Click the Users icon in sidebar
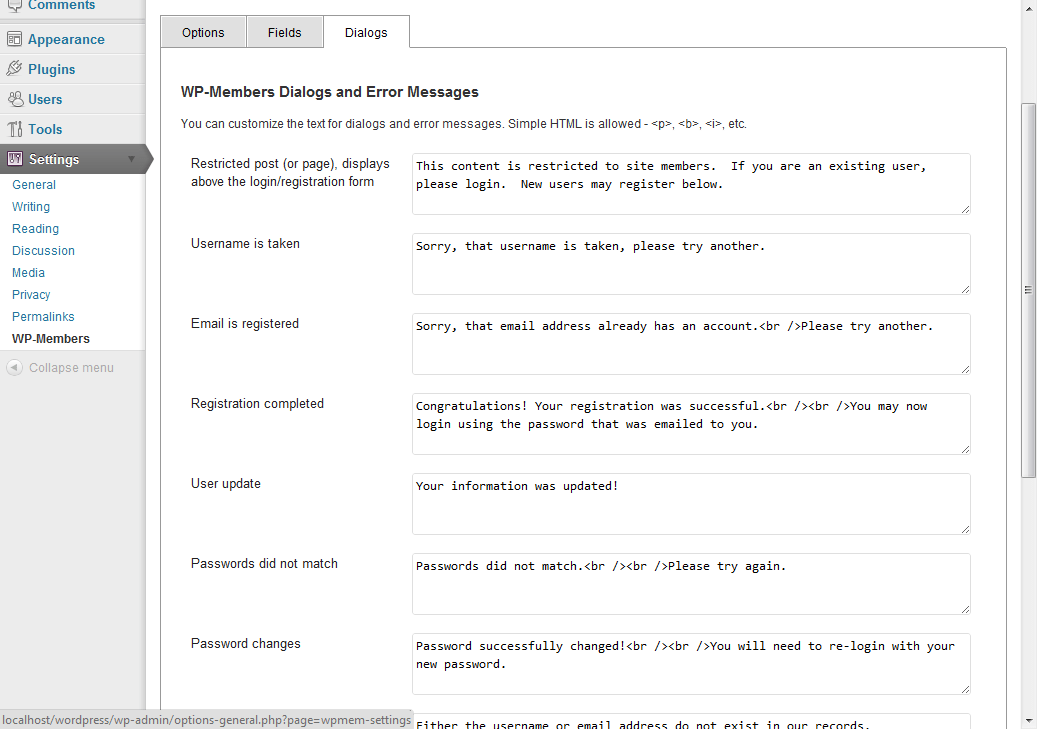The image size is (1037, 729). coord(15,99)
